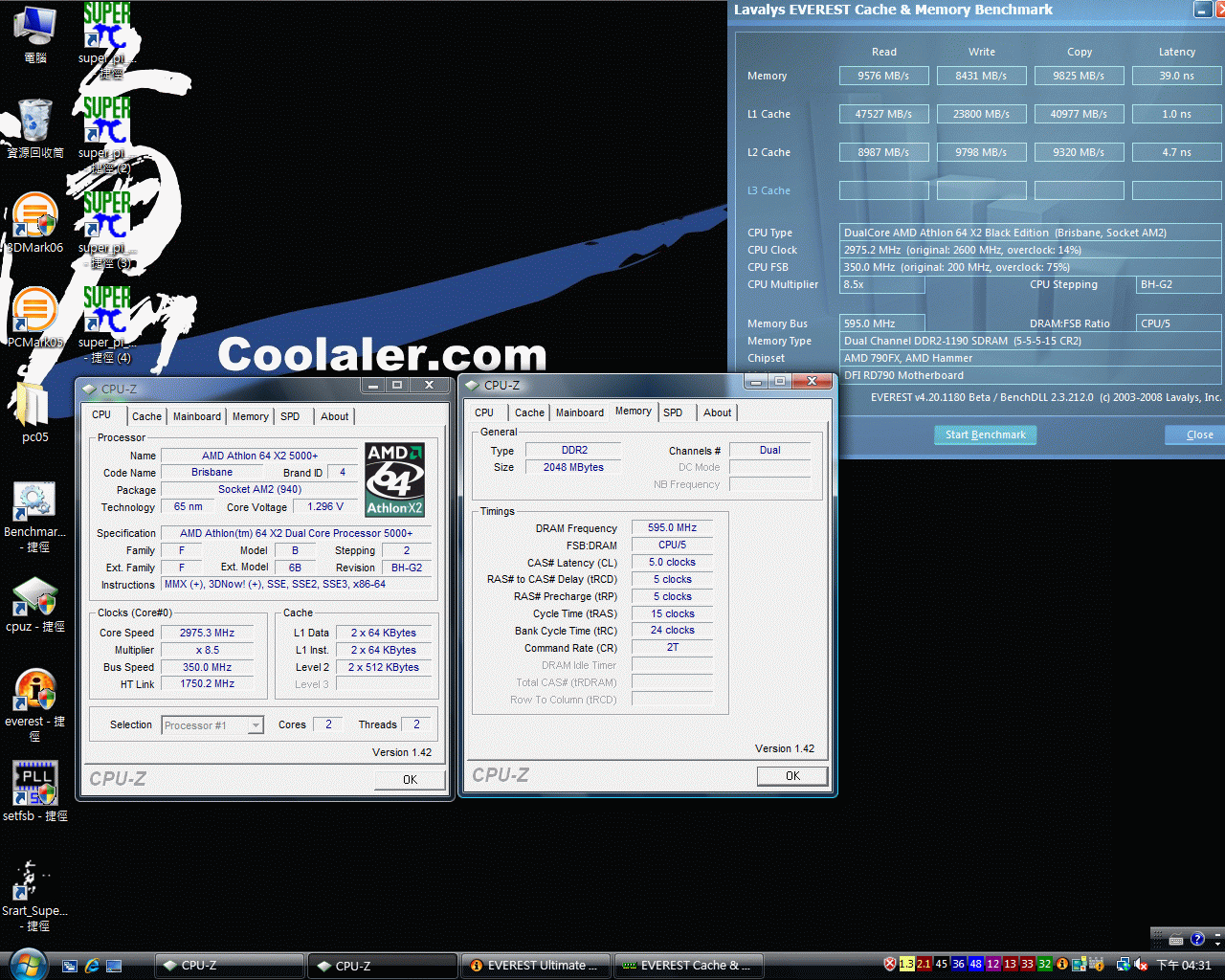Select the unnumbered super_pi desktop shortcut
The width and height of the screenshot is (1225, 980).
[x=106, y=38]
